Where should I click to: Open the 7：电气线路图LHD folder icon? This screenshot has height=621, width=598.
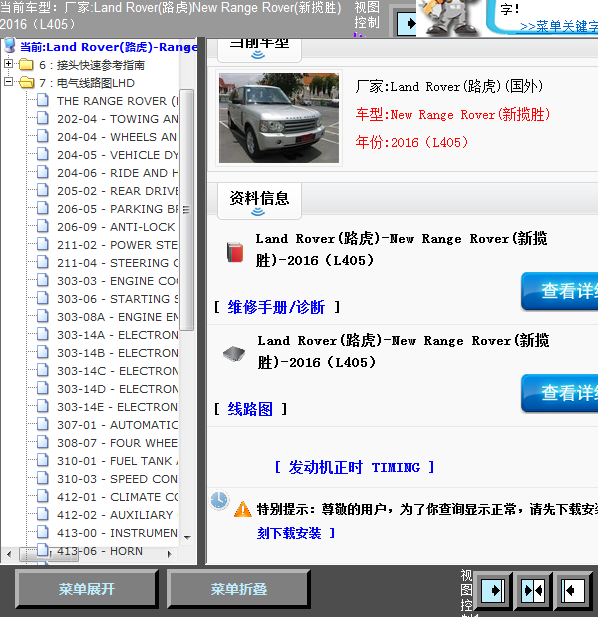tap(26, 82)
